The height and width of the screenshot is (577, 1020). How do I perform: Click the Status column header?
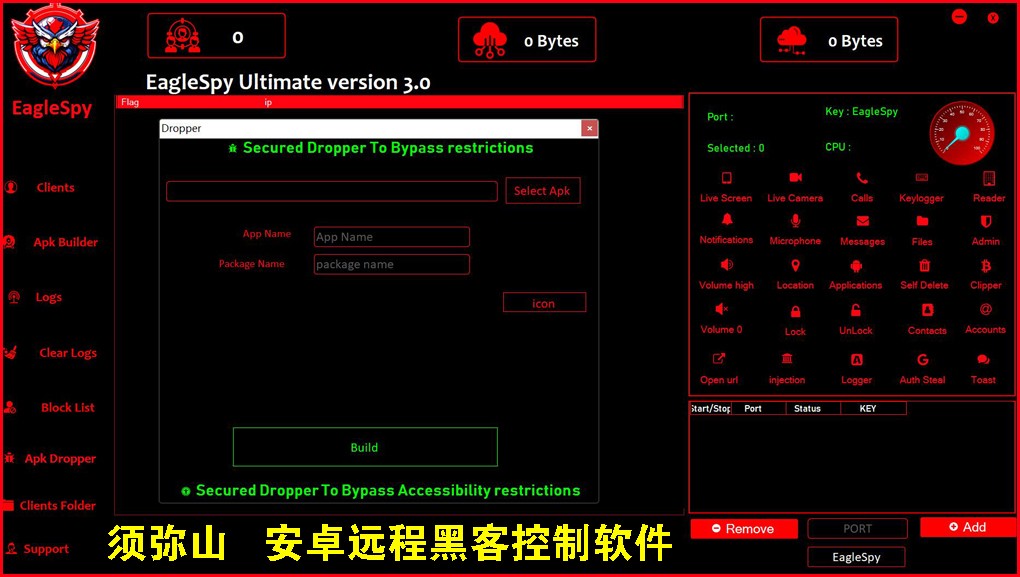(813, 409)
